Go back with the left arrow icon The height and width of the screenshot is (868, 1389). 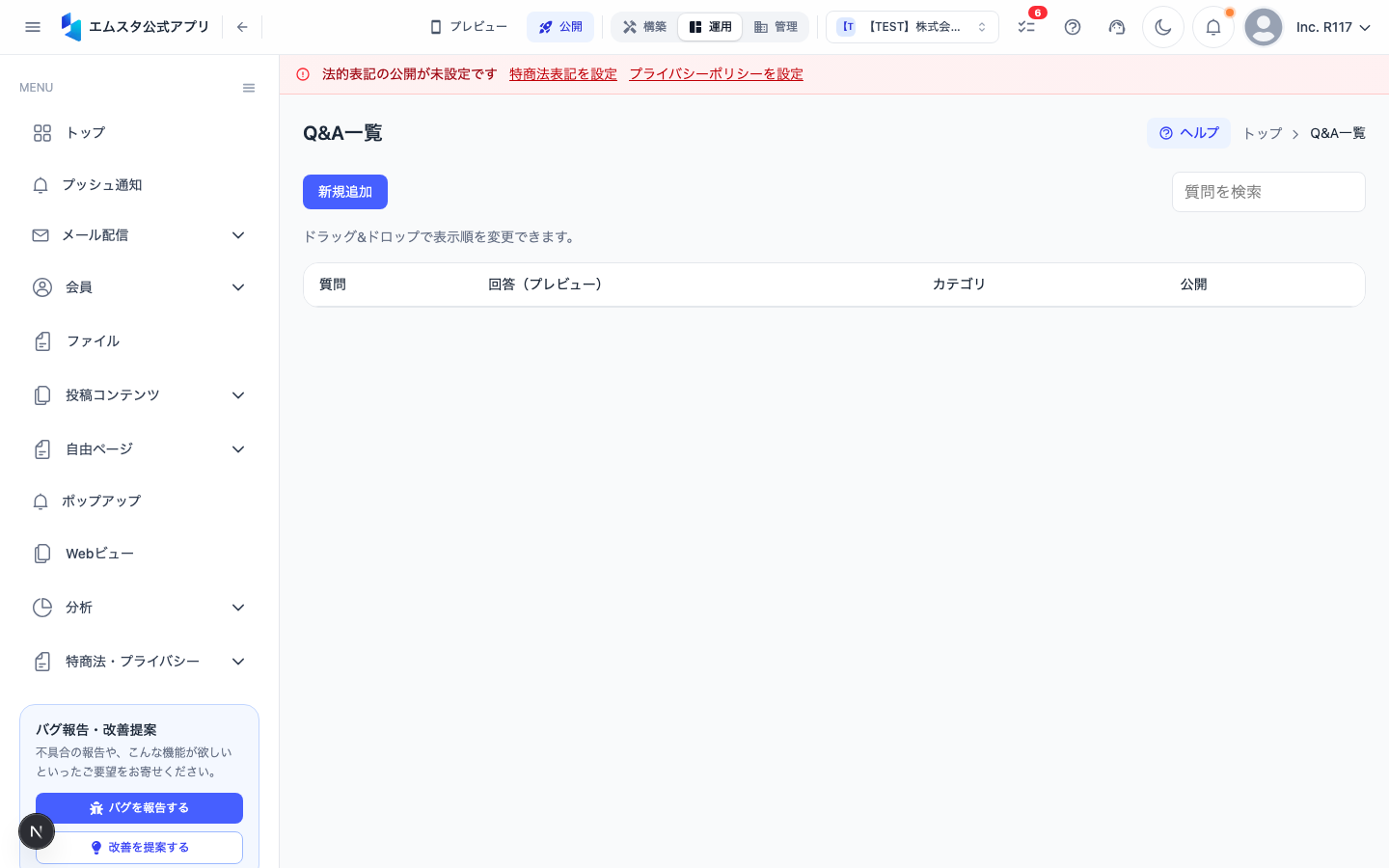tap(242, 27)
